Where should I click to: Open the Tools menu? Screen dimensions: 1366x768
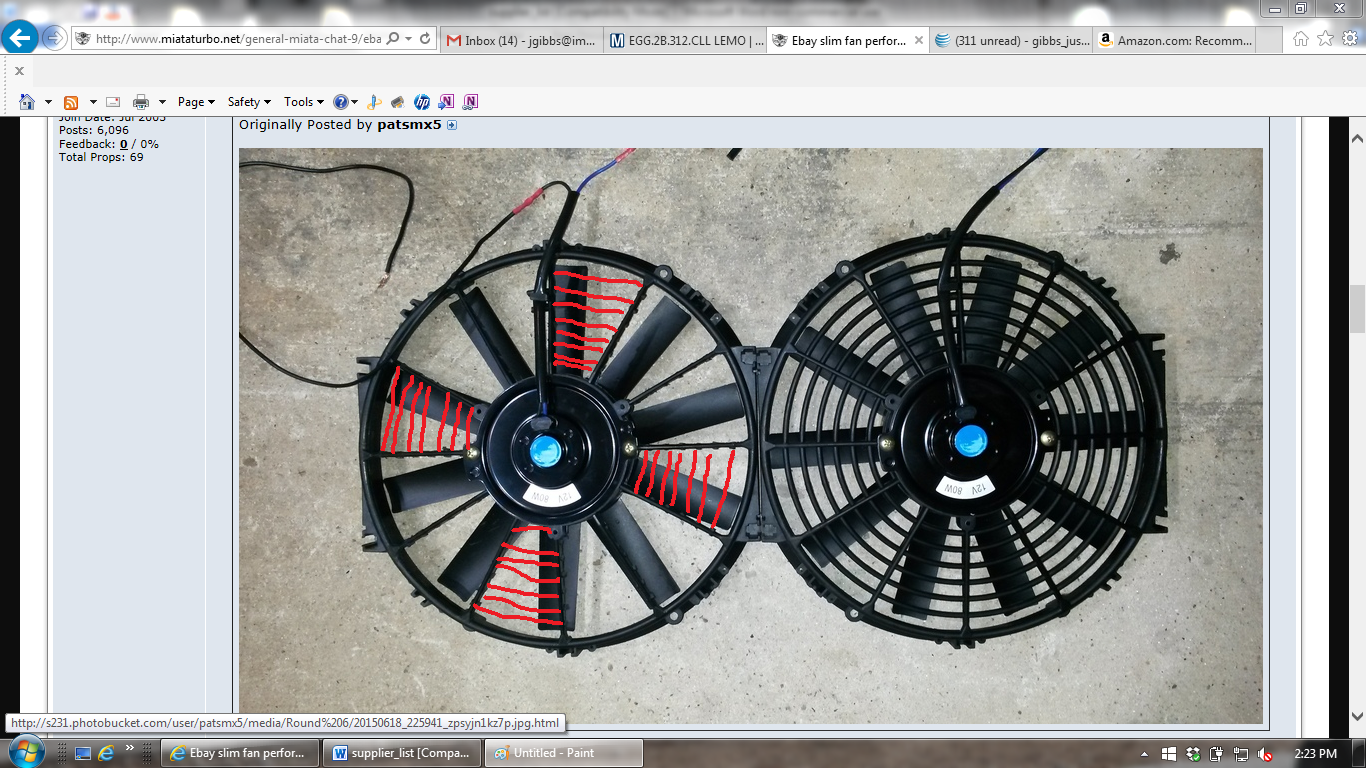pos(304,102)
